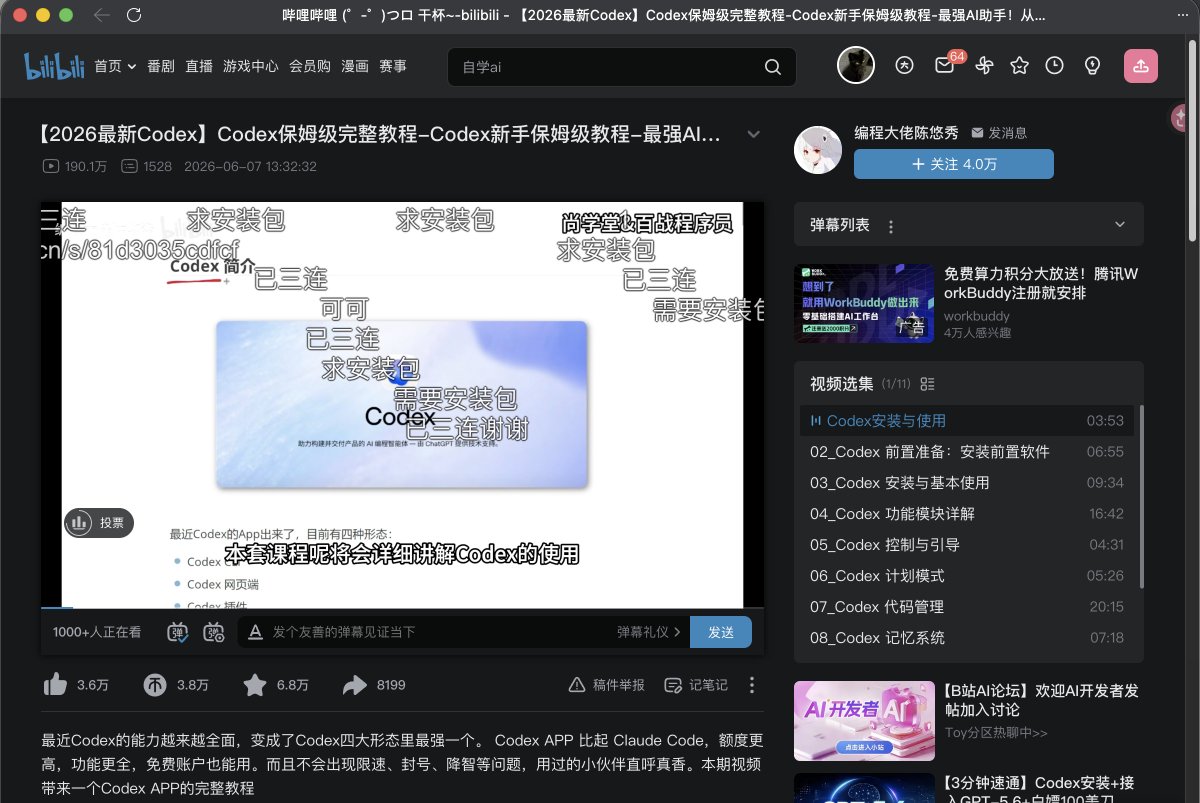1200x803 pixels.
Task: Open watch history clock icon
Action: [x=1055, y=66]
